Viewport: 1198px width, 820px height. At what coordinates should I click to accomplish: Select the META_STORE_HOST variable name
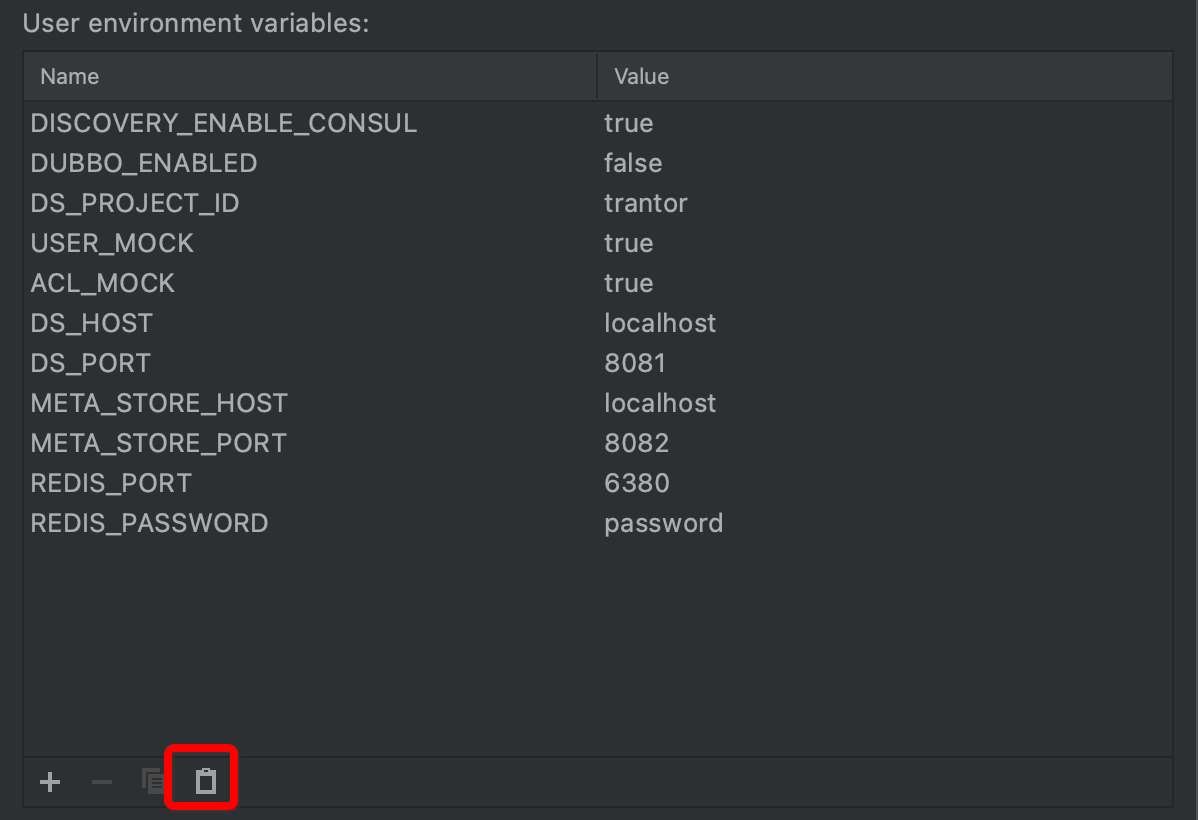click(159, 403)
